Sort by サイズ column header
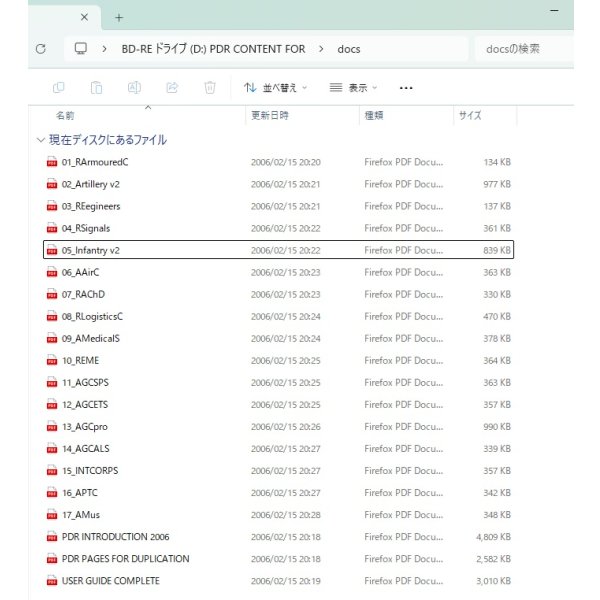Viewport: 600px width, 600px height. click(470, 116)
